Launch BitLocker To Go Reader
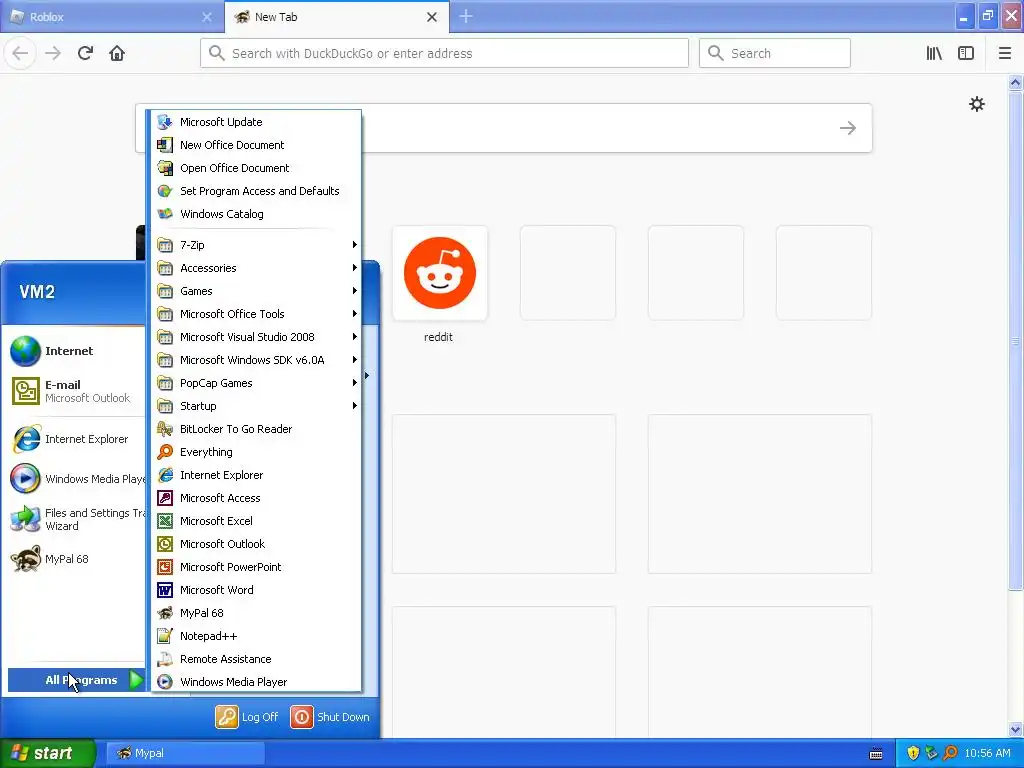The height and width of the screenshot is (768, 1024). pyautogui.click(x=256, y=429)
